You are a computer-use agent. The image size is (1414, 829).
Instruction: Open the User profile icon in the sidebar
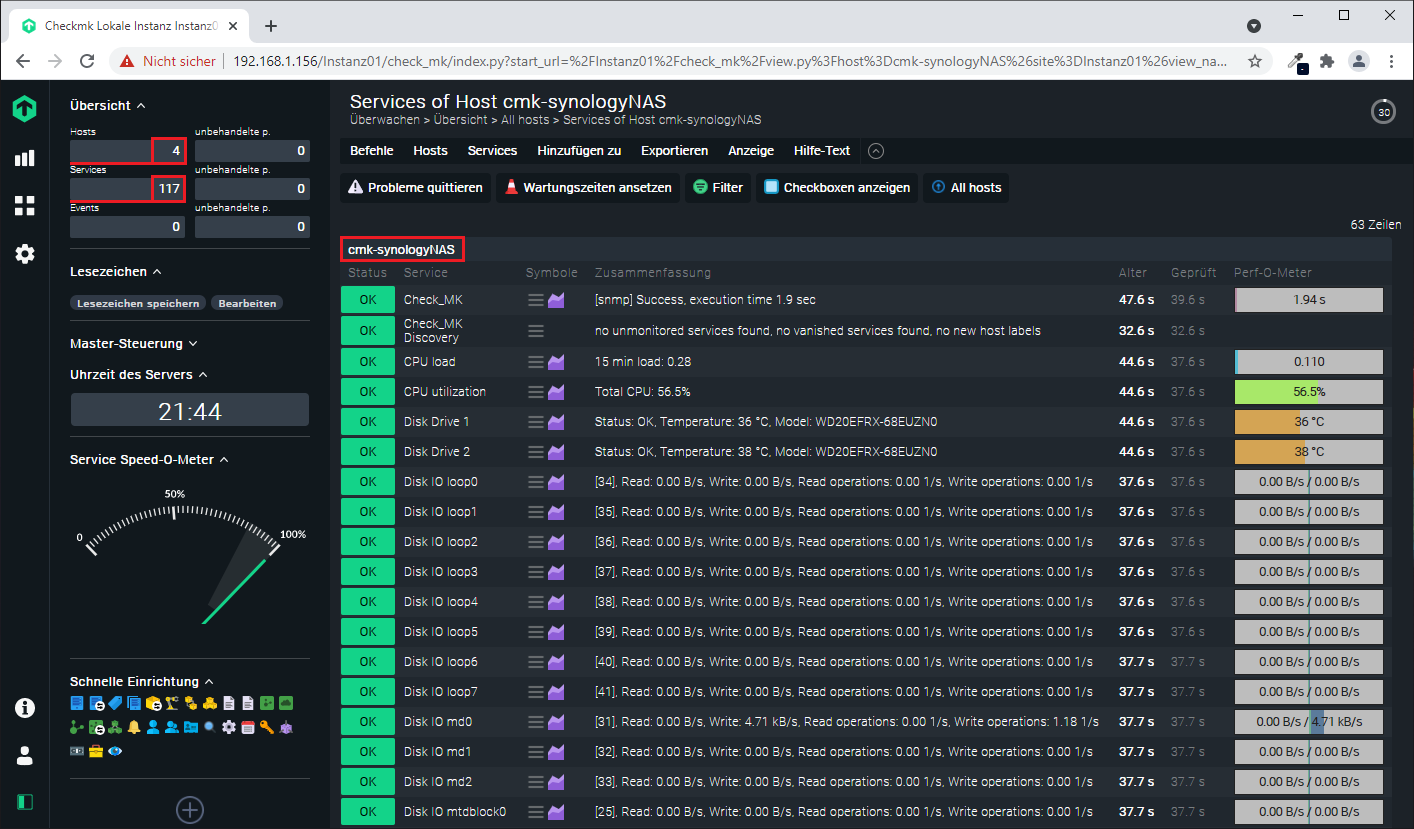(24, 755)
